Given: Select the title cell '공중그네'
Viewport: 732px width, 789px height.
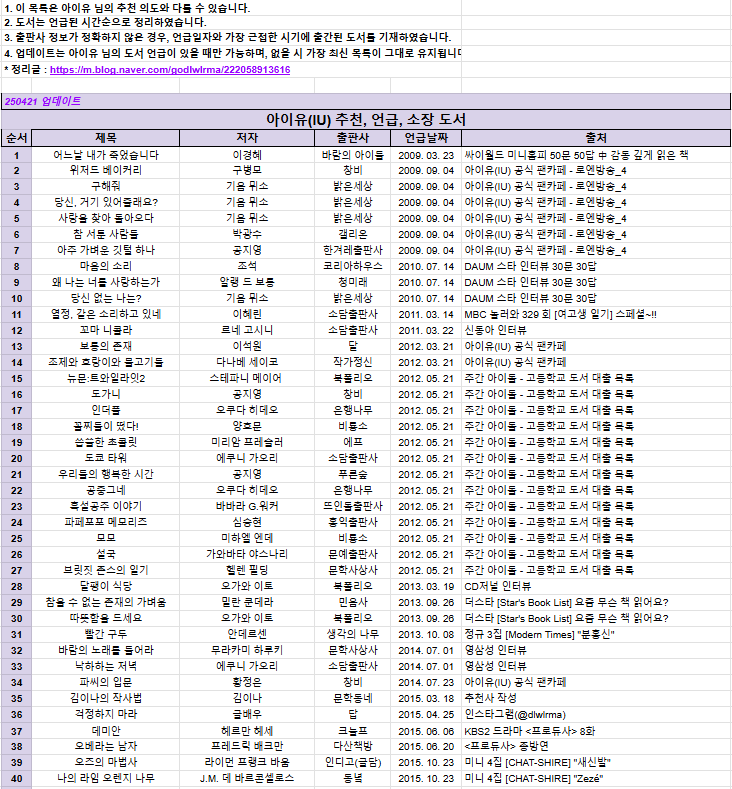Looking at the screenshot, I should pos(106,491).
